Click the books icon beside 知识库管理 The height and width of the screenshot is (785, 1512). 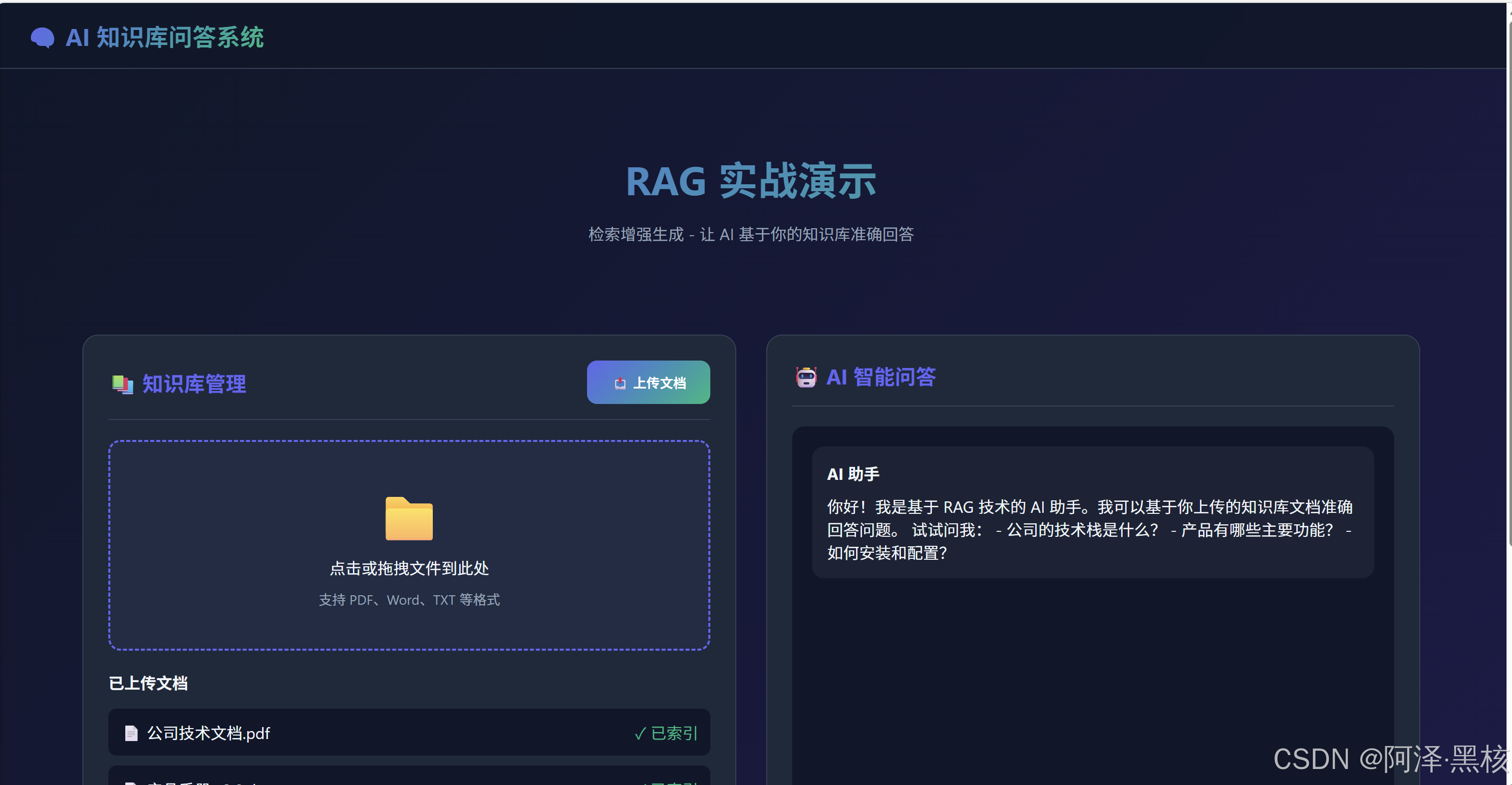pyautogui.click(x=122, y=385)
